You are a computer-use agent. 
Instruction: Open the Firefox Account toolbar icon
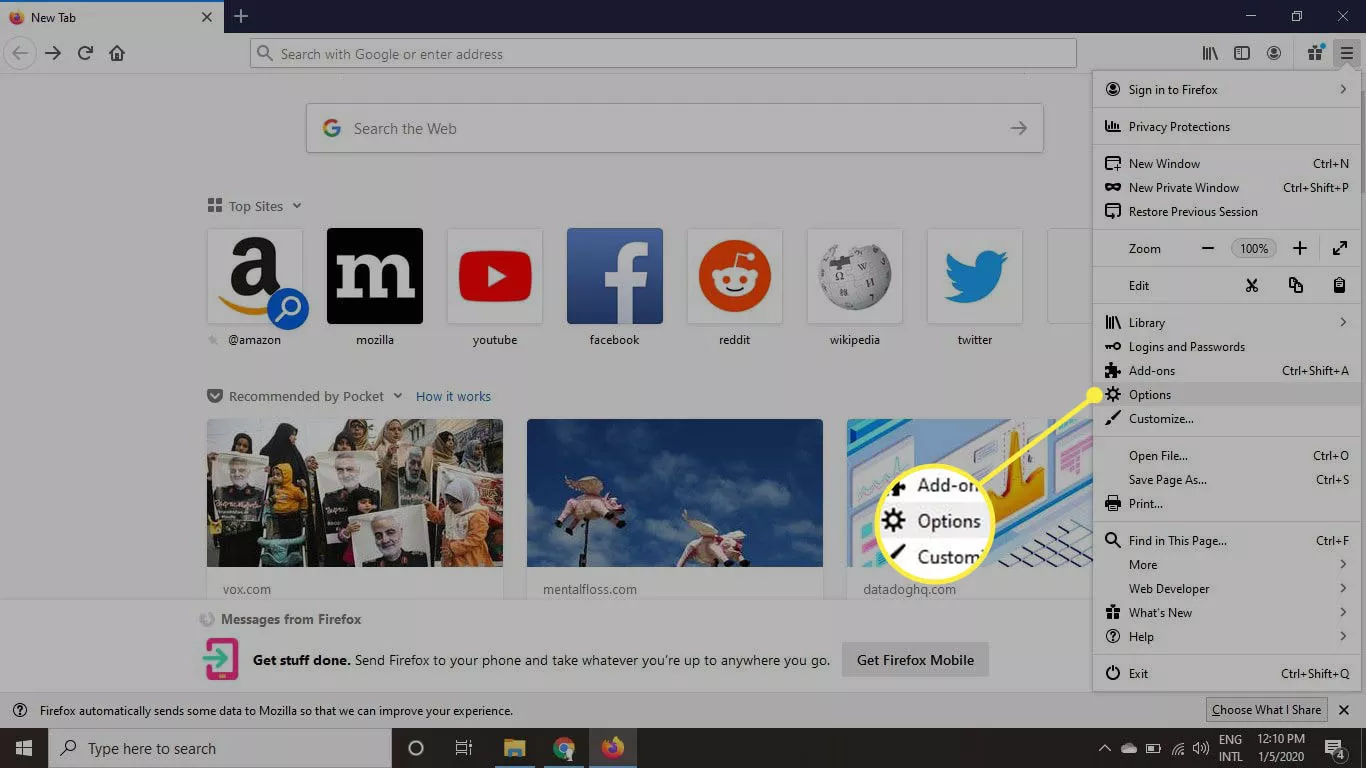click(1274, 53)
